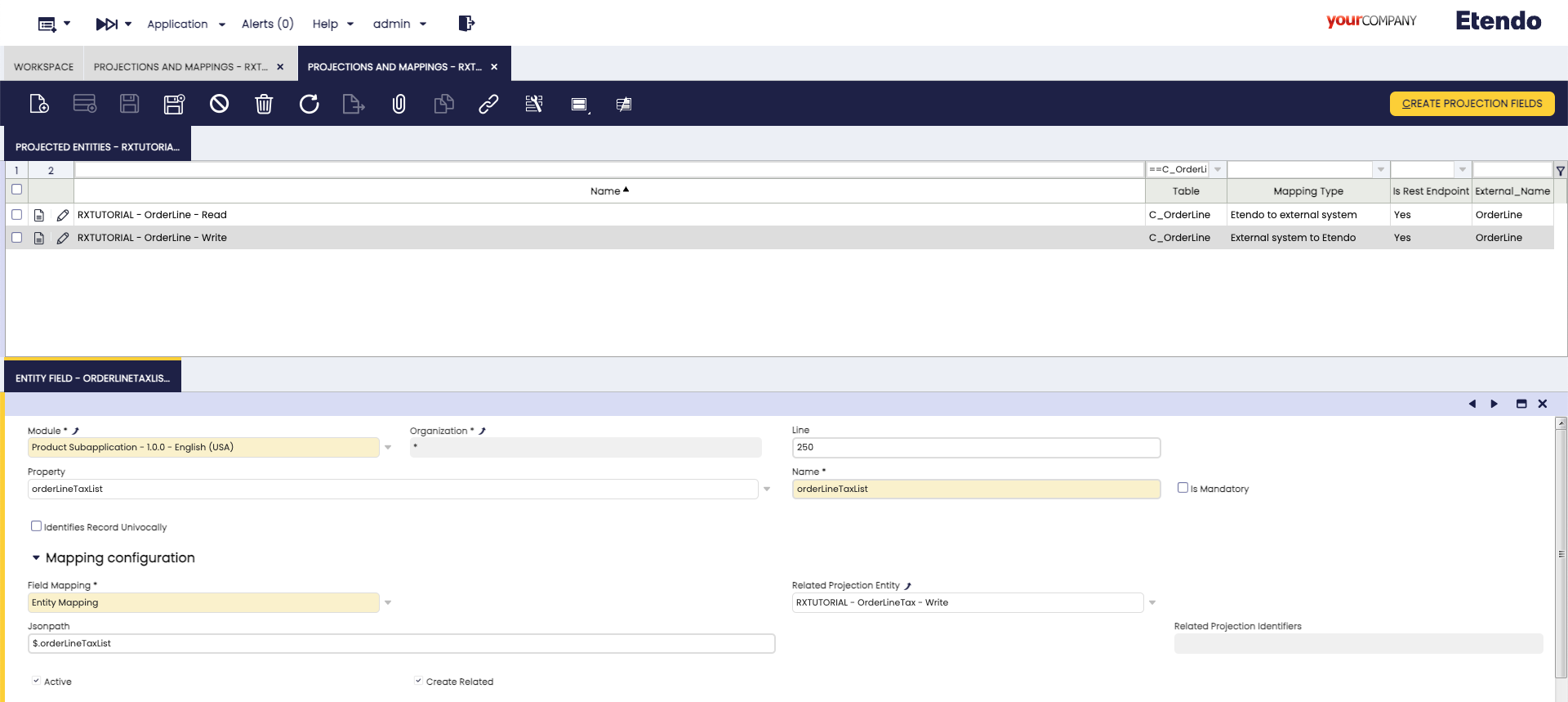Screen dimensions: 1568x702
Task: Open Related Projection Entity dropdown
Action: click(x=1152, y=602)
